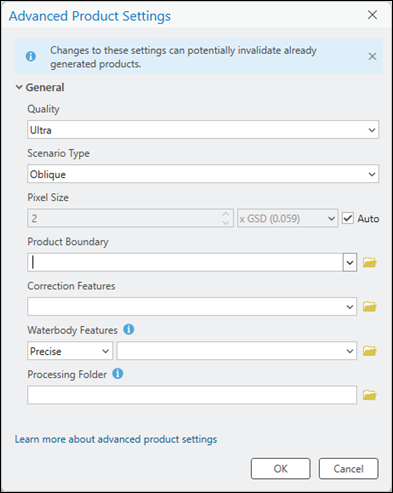
Task: Dismiss the settings warning banner
Action: tap(372, 56)
